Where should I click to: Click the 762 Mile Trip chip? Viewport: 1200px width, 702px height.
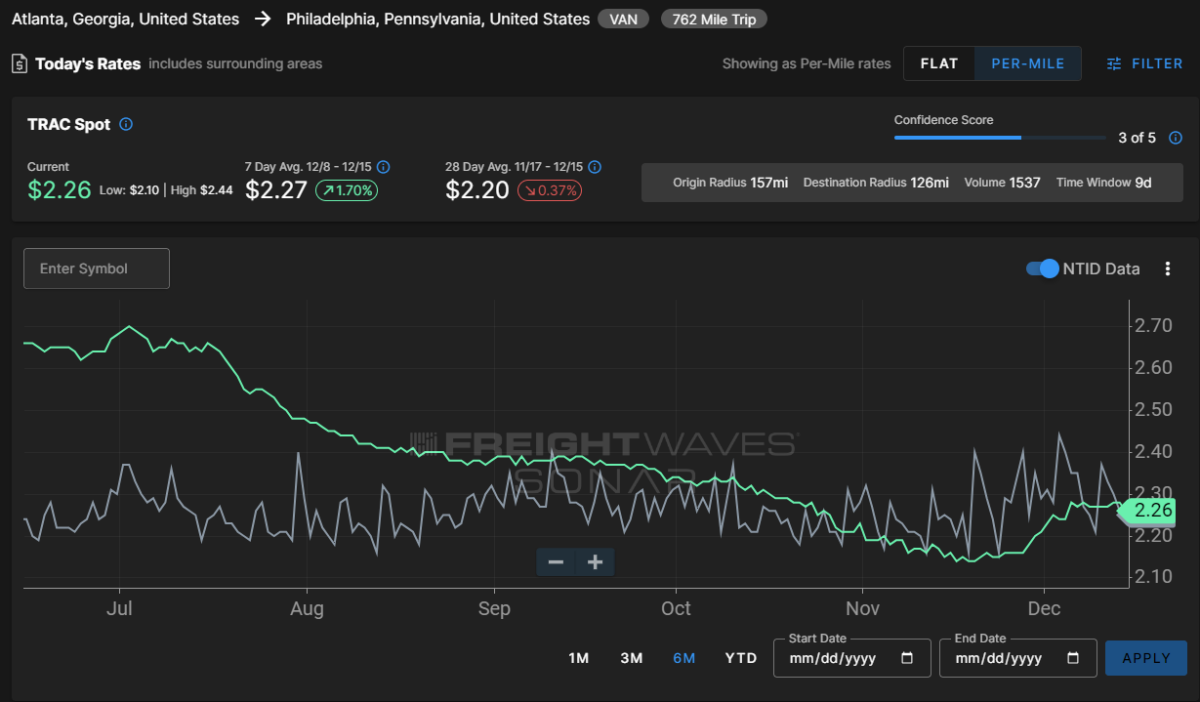(x=714, y=19)
